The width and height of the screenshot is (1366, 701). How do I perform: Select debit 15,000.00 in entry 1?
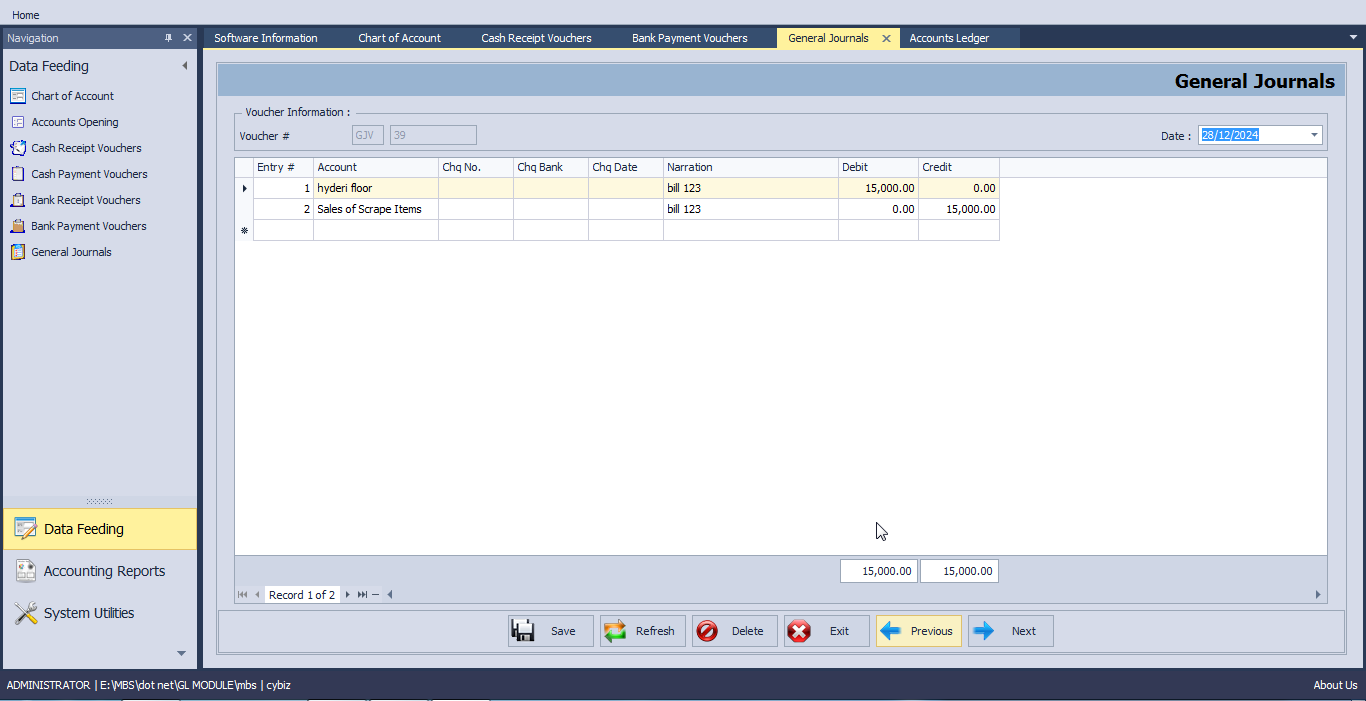pos(878,188)
